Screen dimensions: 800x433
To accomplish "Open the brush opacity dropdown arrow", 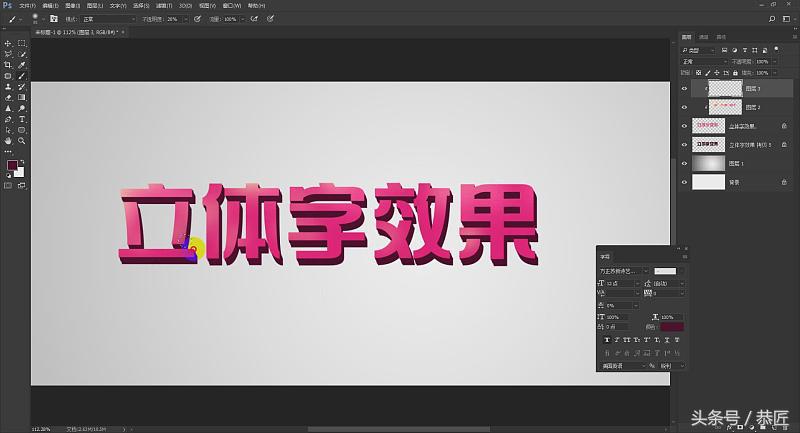I will pos(186,19).
